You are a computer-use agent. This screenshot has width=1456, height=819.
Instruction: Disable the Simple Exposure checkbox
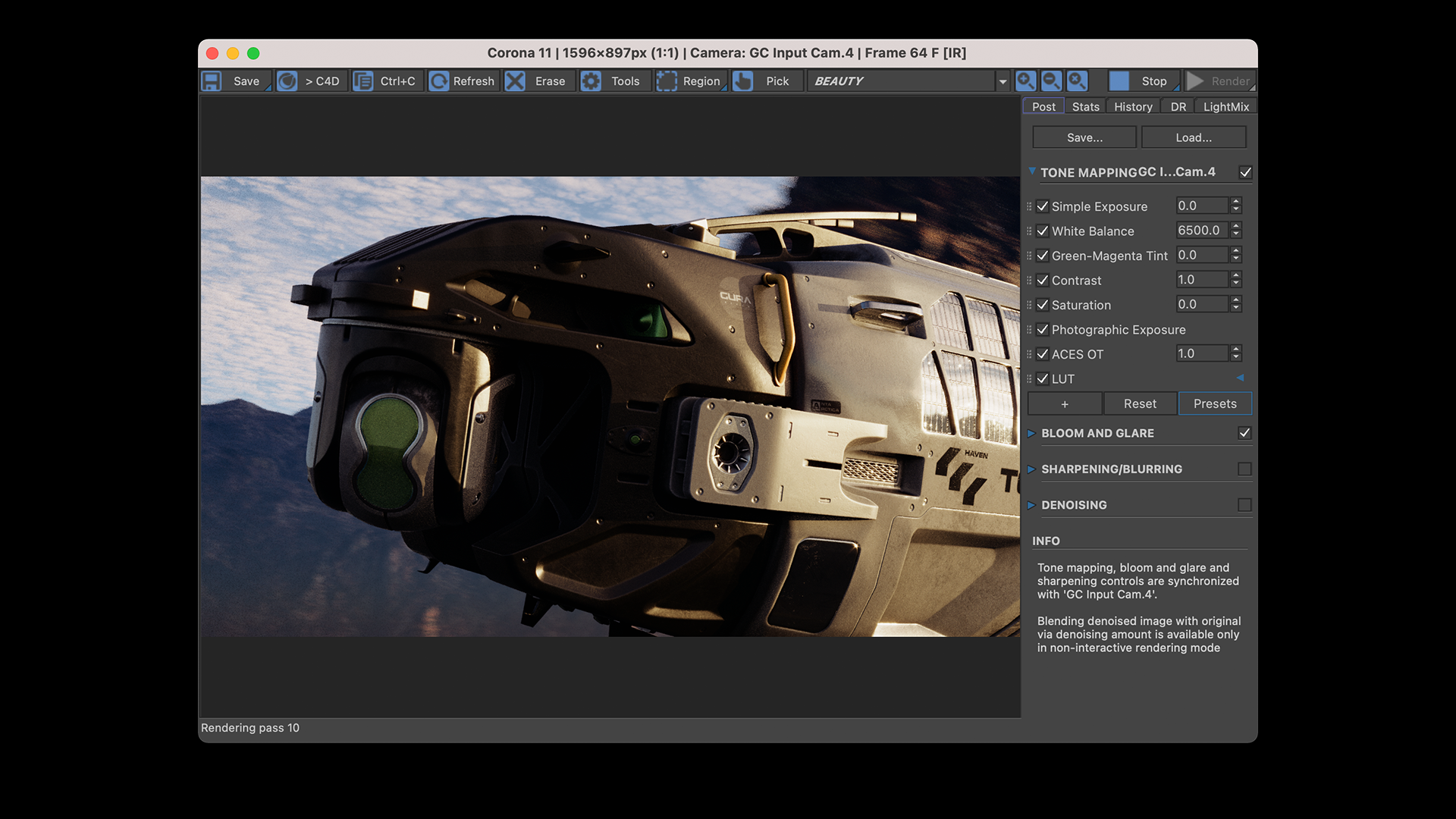[1043, 206]
